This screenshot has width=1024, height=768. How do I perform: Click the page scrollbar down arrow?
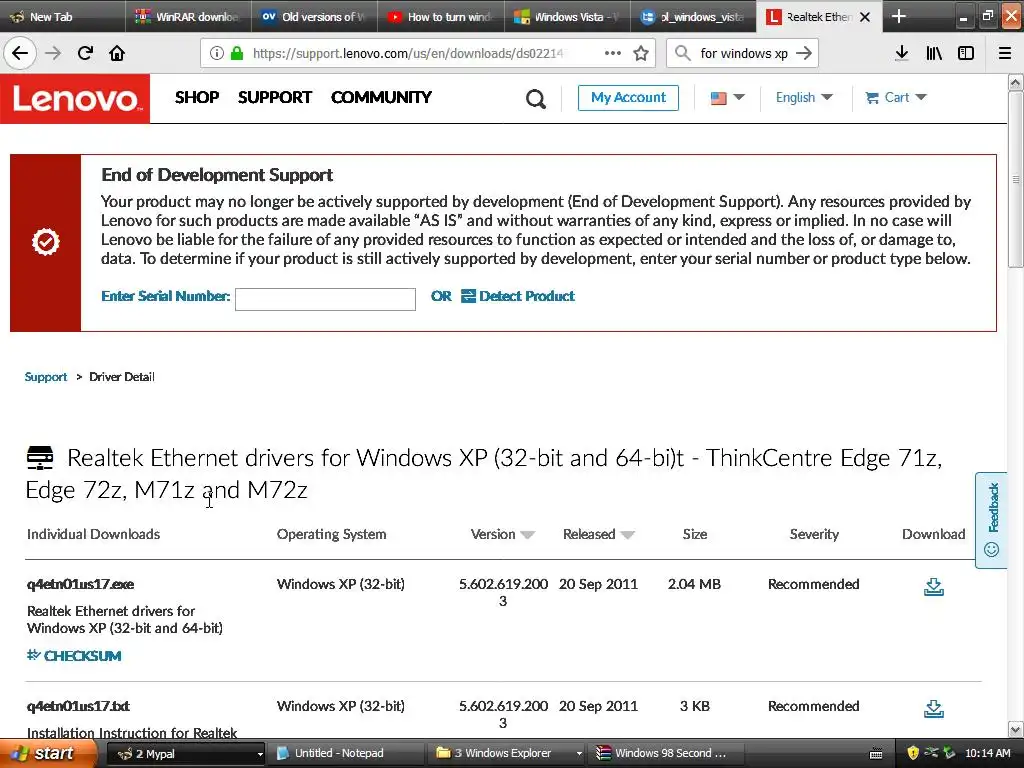1016,729
